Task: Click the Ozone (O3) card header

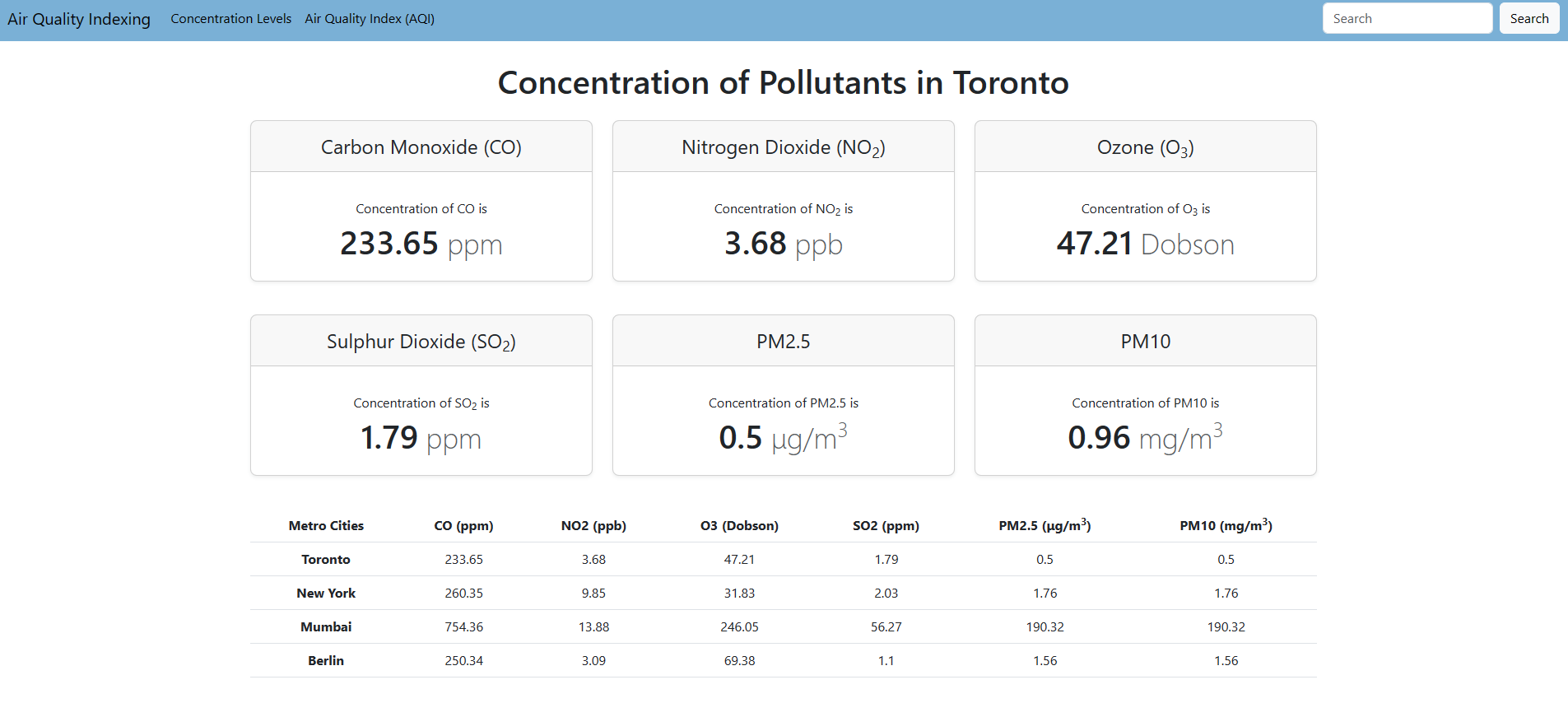Action: click(1145, 147)
